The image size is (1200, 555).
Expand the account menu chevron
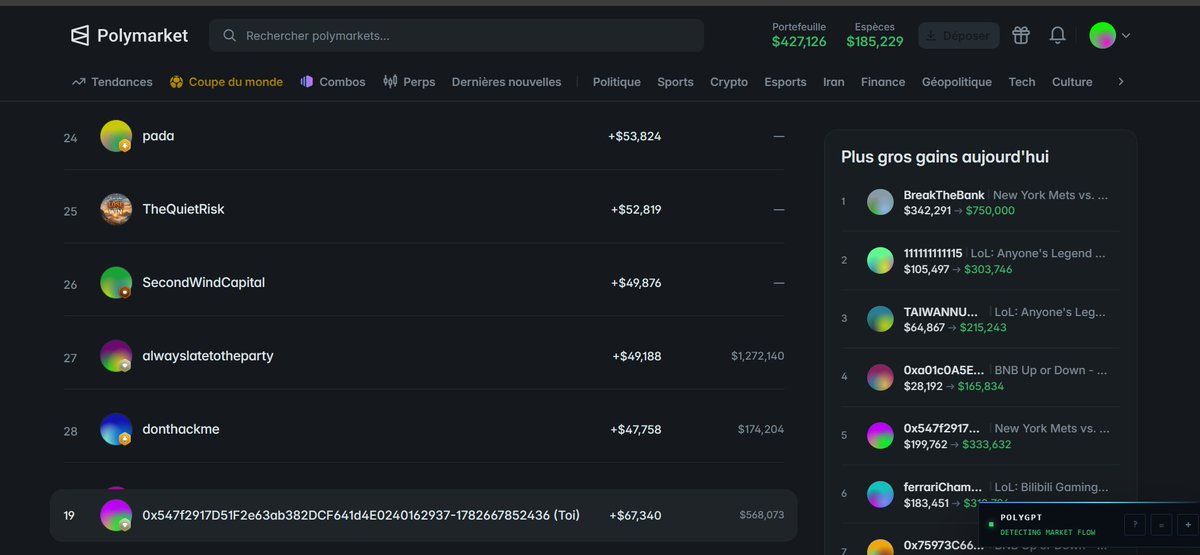[1127, 36]
